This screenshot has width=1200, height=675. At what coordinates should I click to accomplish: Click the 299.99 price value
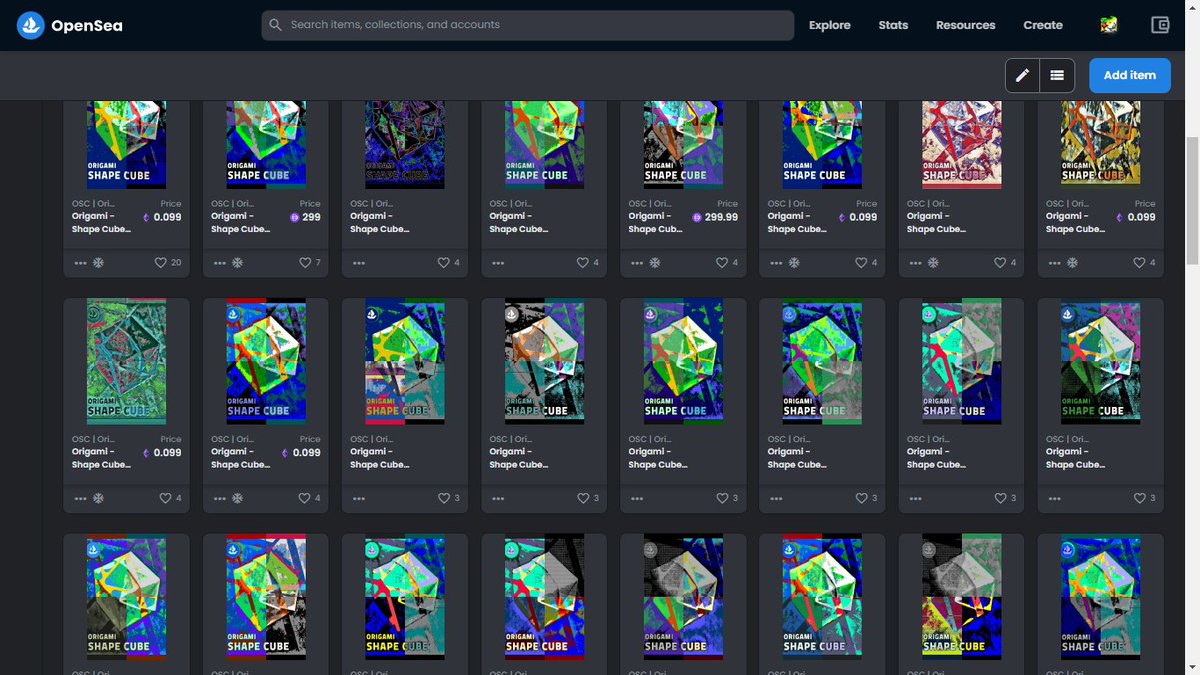(721, 217)
